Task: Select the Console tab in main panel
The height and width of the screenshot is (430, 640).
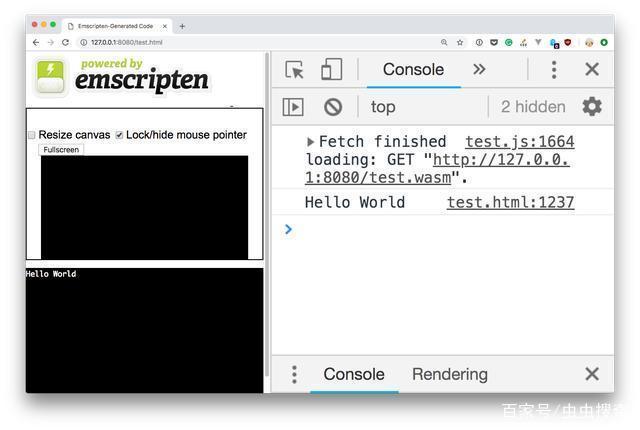Action: tap(413, 69)
